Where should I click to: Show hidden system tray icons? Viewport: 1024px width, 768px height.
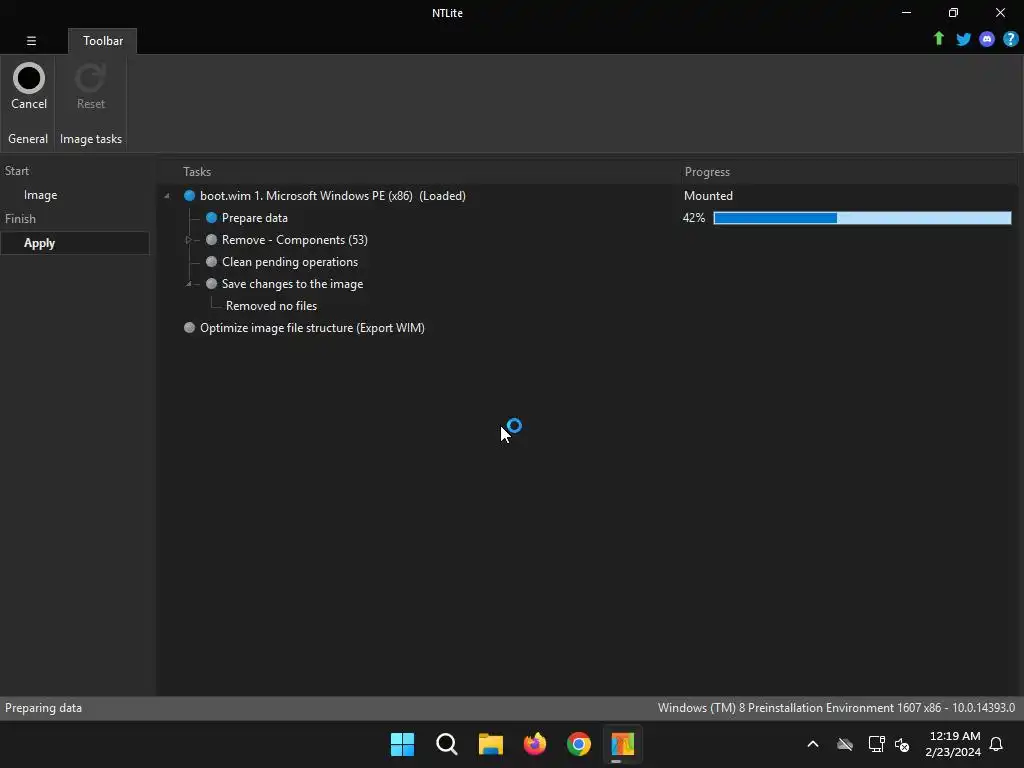(813, 744)
